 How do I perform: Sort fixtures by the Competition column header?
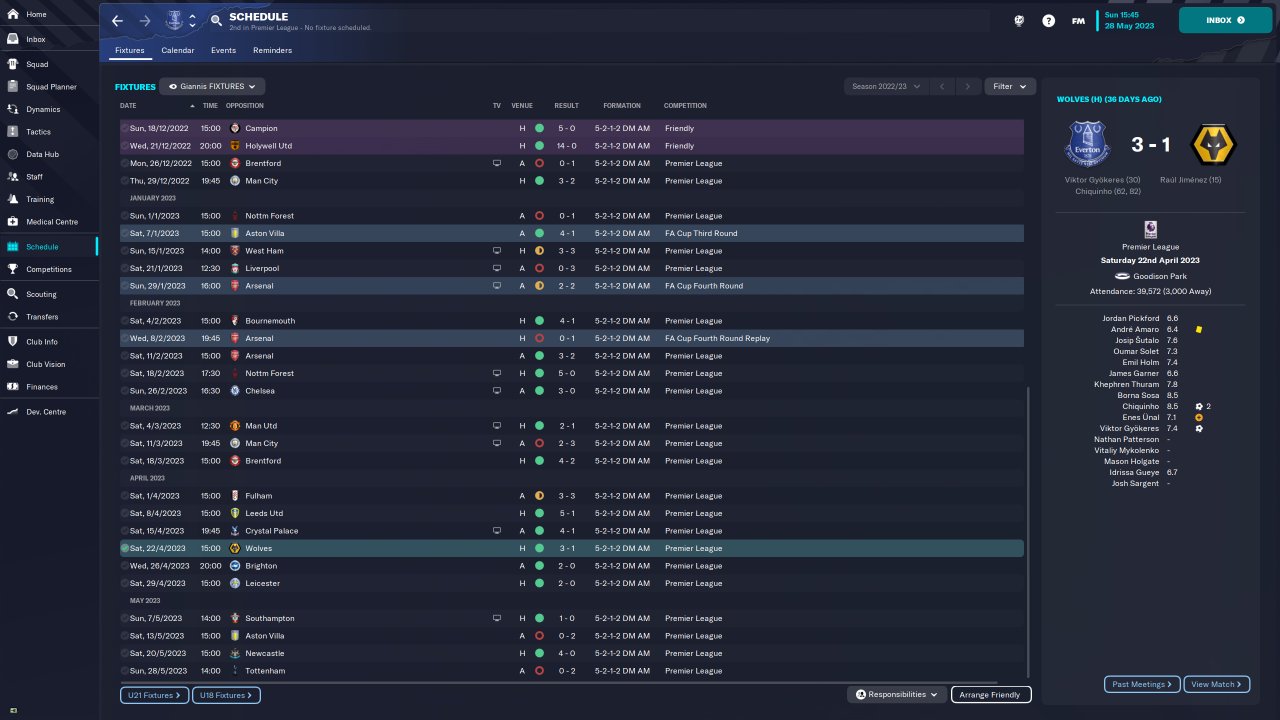[x=685, y=106]
